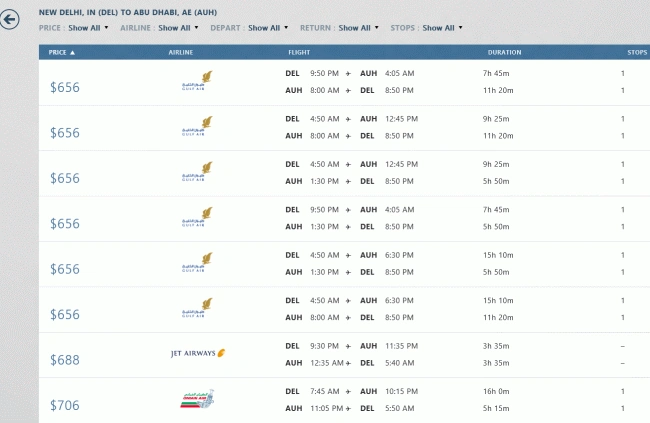Select the $706 price
Screen dimensions: 650x423
coord(65,405)
